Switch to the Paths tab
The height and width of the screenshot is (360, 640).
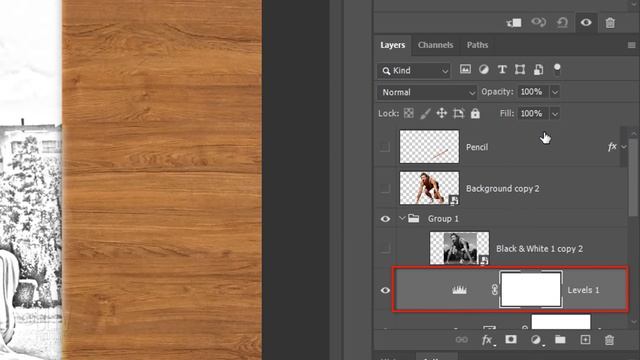click(477, 45)
